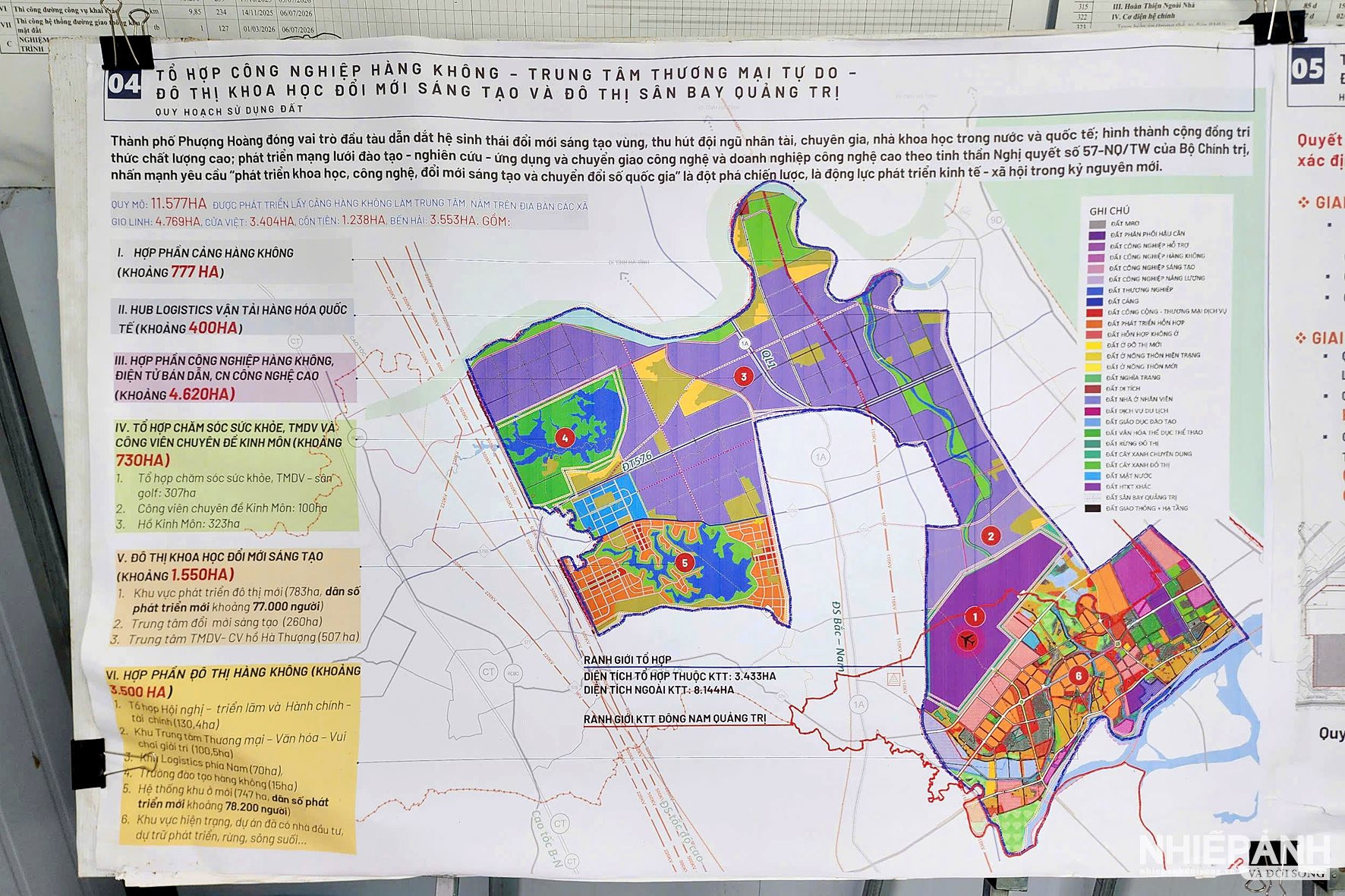This screenshot has height=896, width=1345.
Task: Click the ĐẤT GIAO THÔNG + HẠ TẦNG black swatch
Action: (x=1093, y=508)
